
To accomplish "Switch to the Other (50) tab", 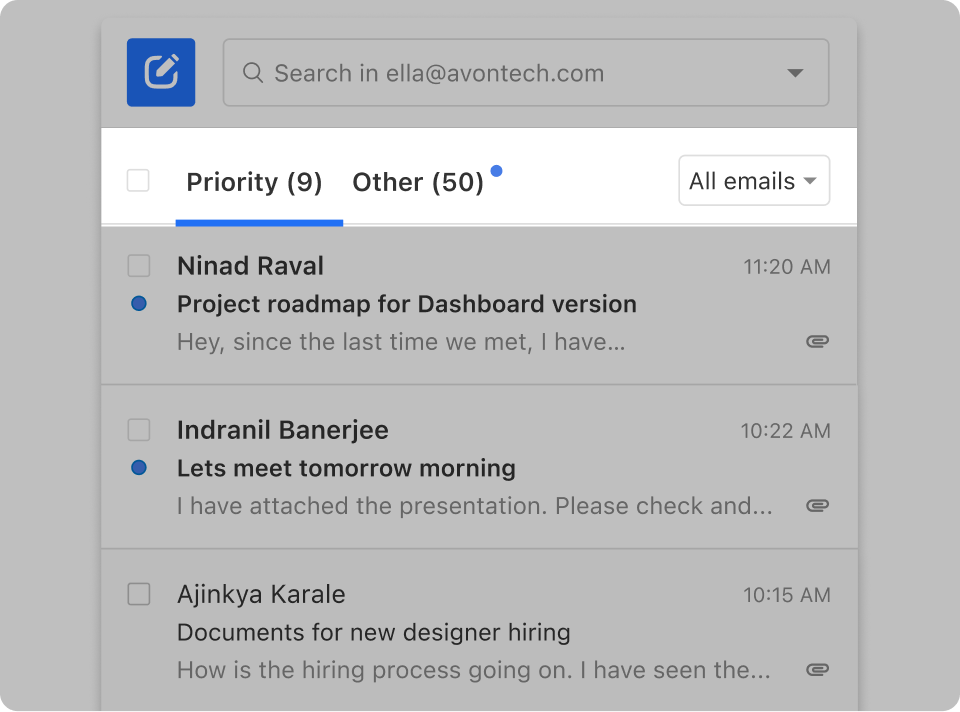I will click(x=419, y=182).
